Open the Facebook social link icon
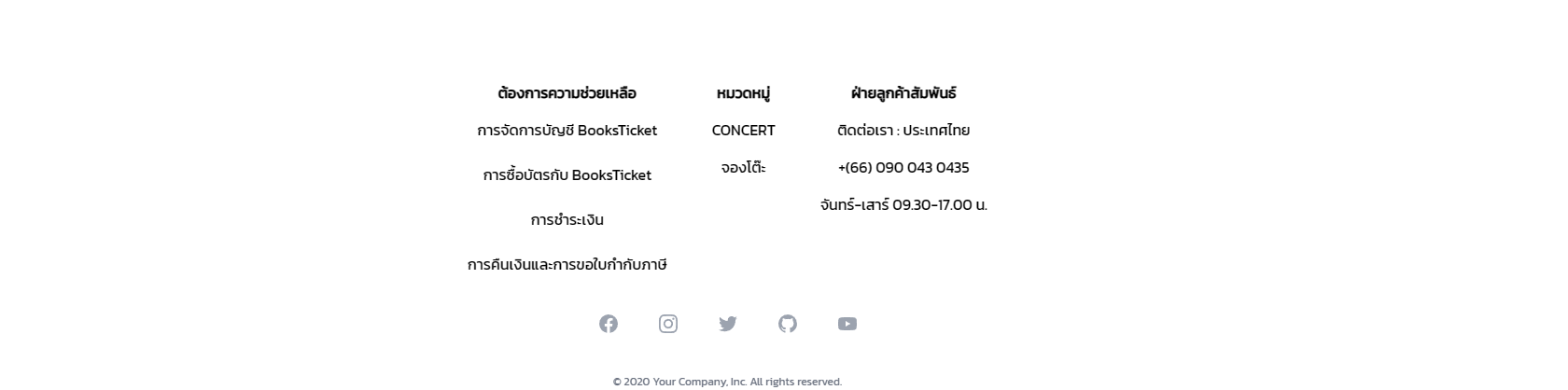The width and height of the screenshot is (1568, 390). coord(609,324)
